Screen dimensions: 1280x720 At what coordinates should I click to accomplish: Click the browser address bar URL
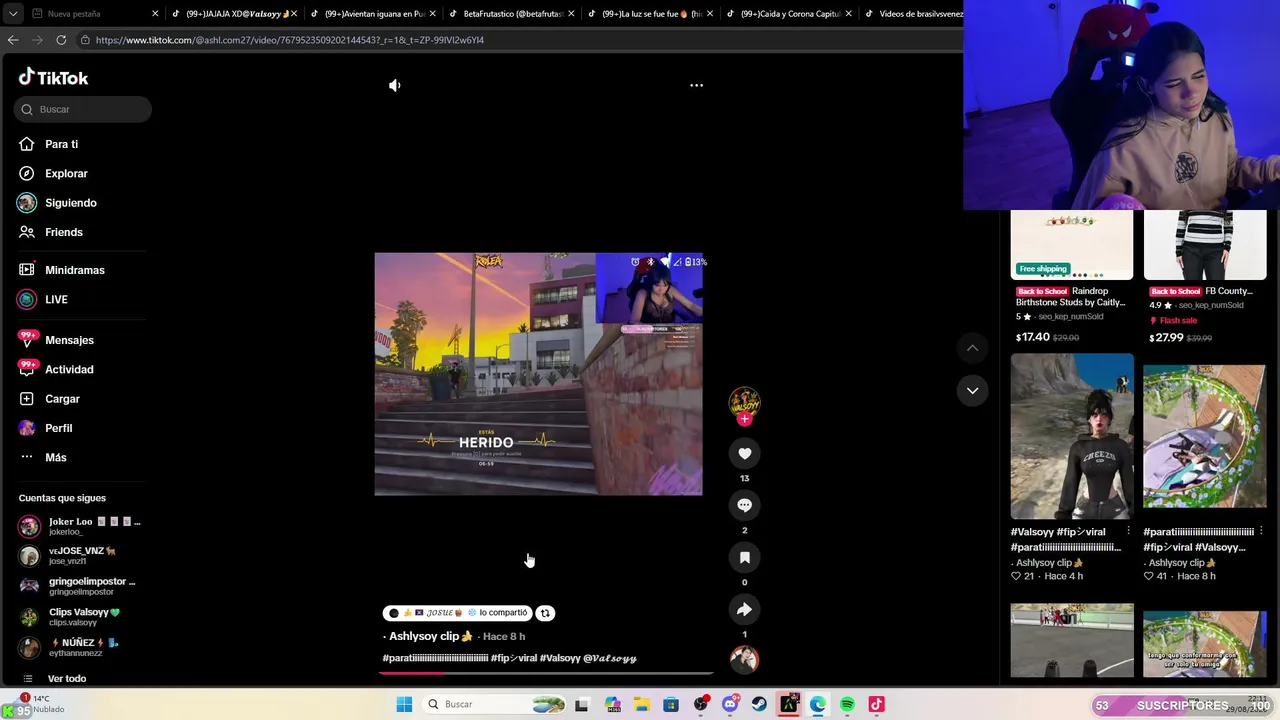290,40
